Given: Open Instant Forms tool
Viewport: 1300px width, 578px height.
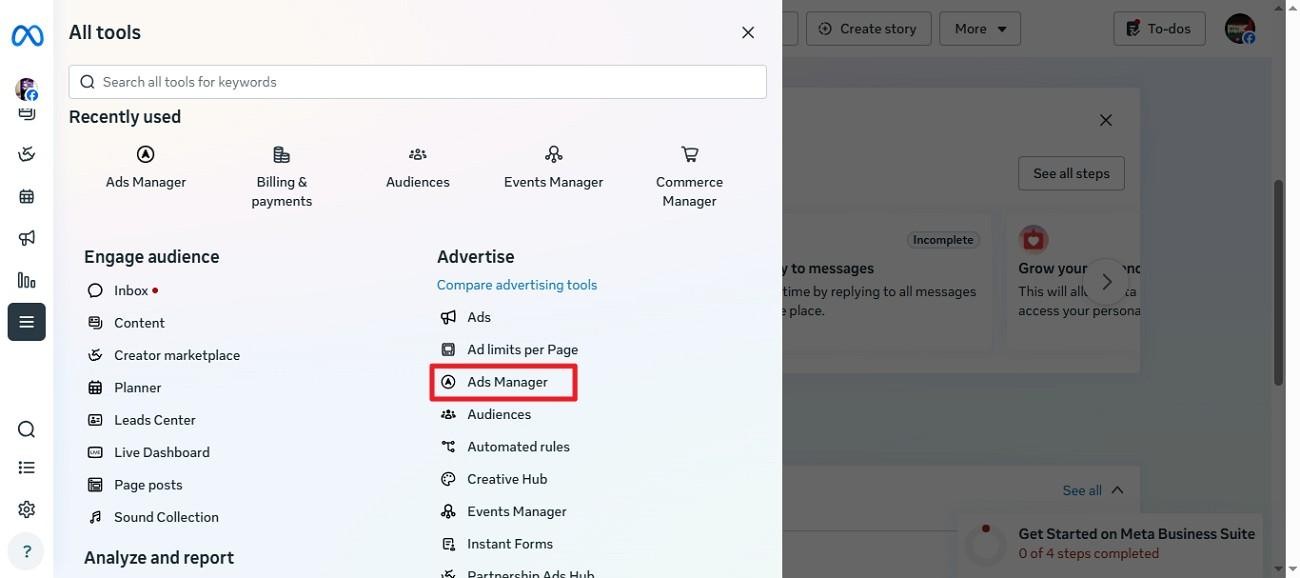Looking at the screenshot, I should [x=510, y=544].
